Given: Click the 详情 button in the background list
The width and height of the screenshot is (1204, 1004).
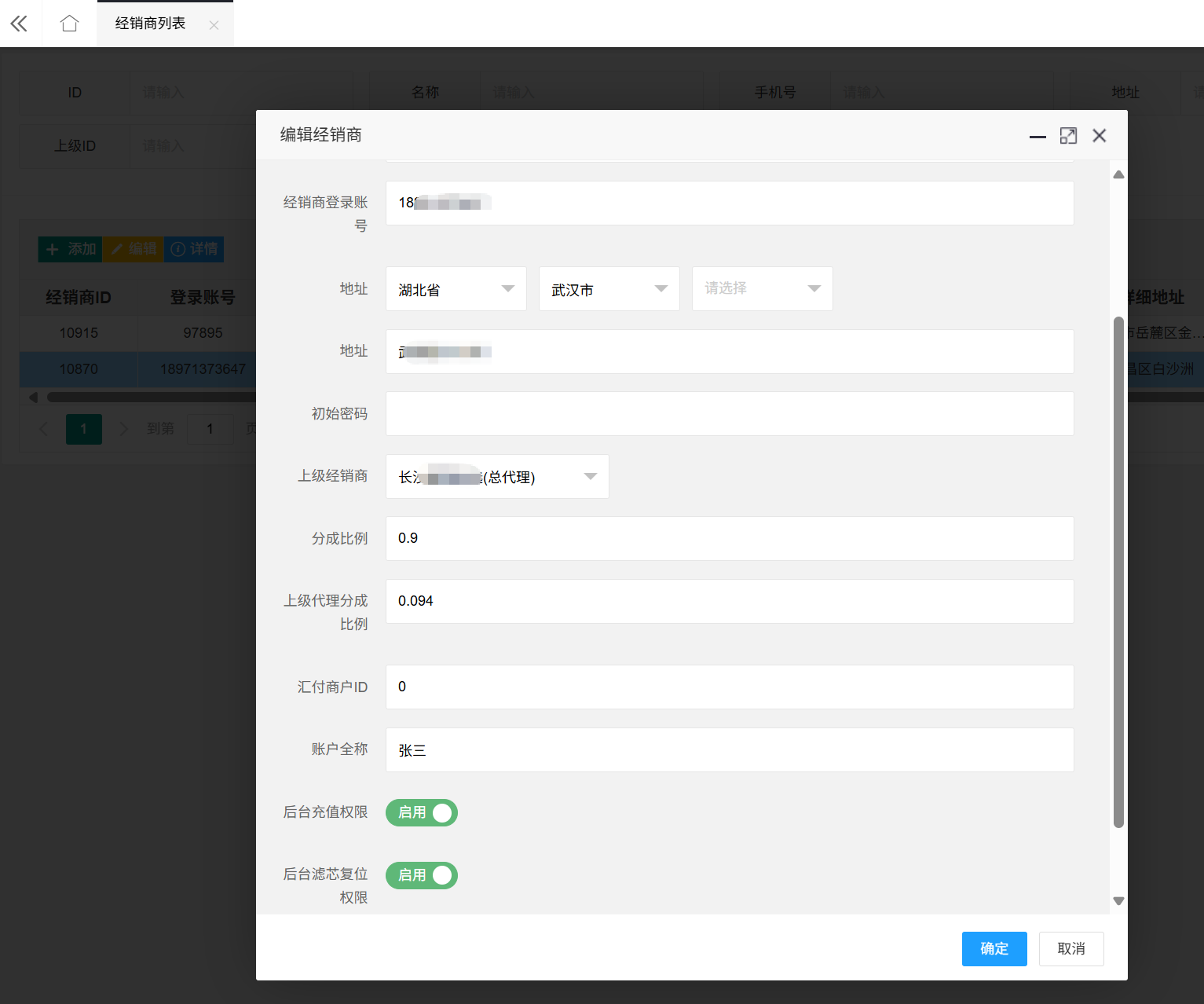Looking at the screenshot, I should click(x=194, y=249).
